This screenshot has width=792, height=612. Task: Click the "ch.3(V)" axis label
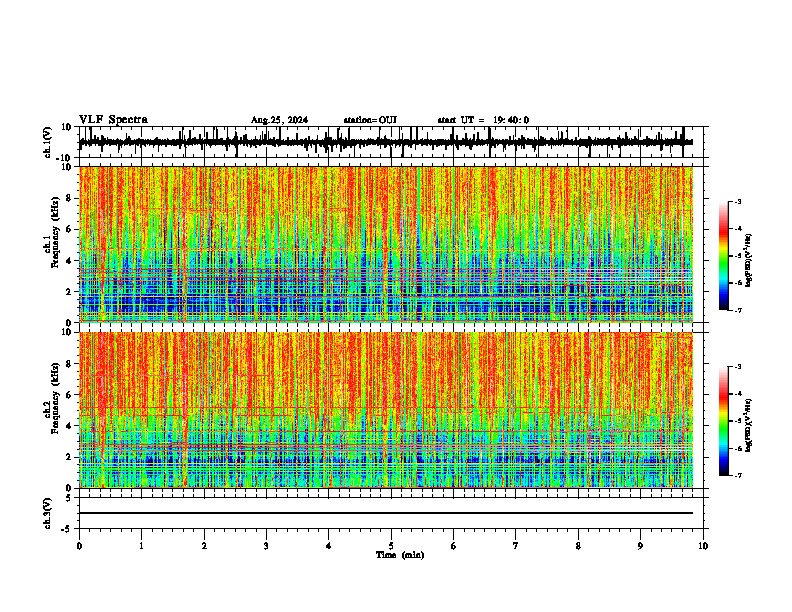coord(48,513)
